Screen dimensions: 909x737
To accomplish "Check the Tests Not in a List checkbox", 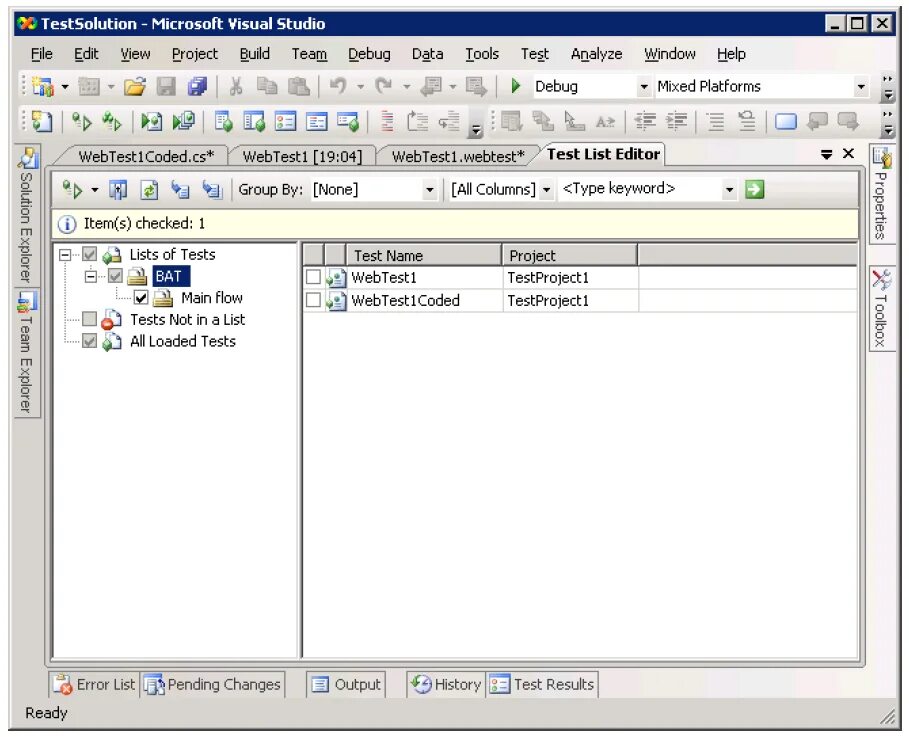I will click(89, 319).
